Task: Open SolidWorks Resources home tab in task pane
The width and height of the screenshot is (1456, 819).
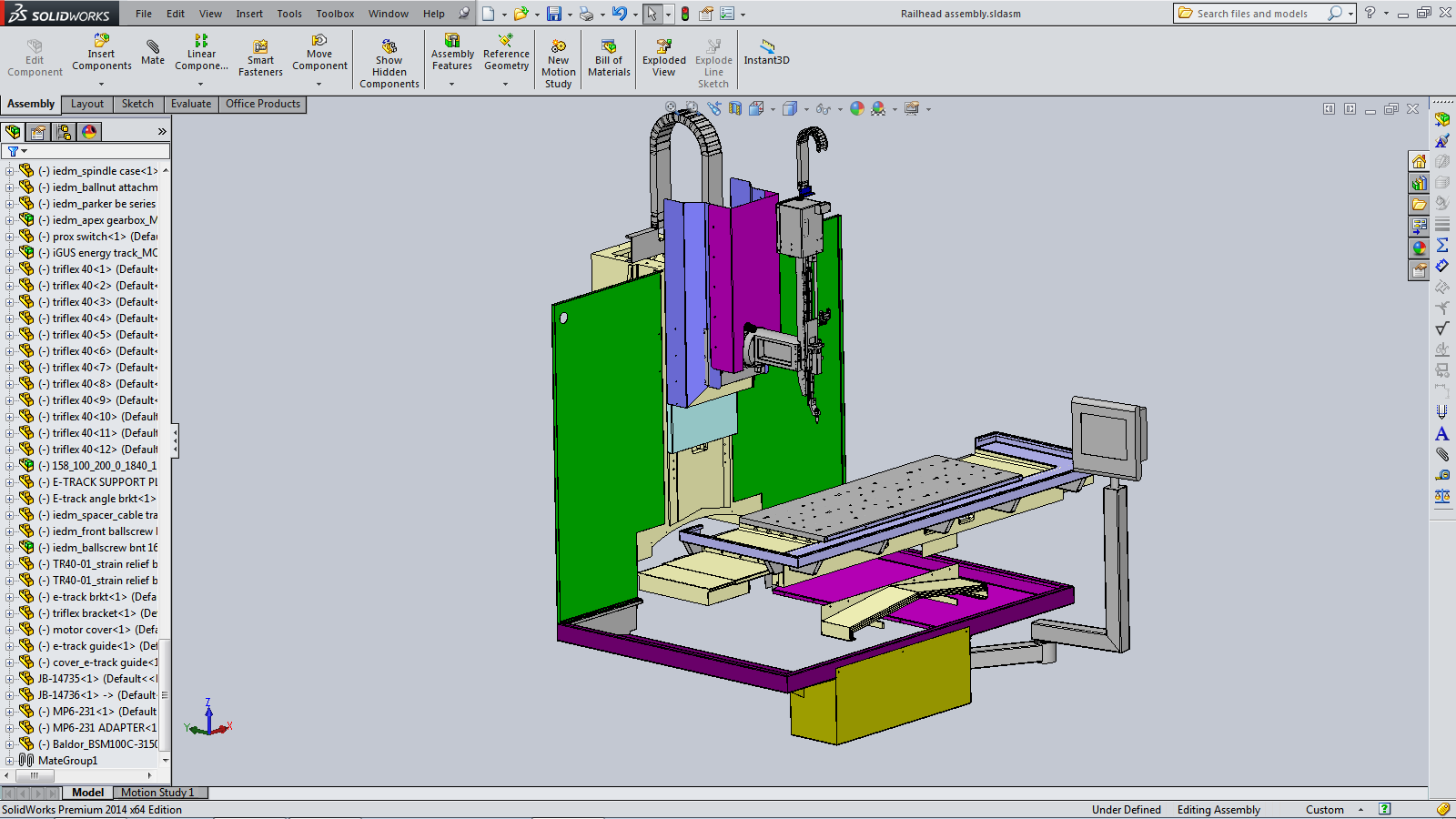Action: pyautogui.click(x=1419, y=161)
